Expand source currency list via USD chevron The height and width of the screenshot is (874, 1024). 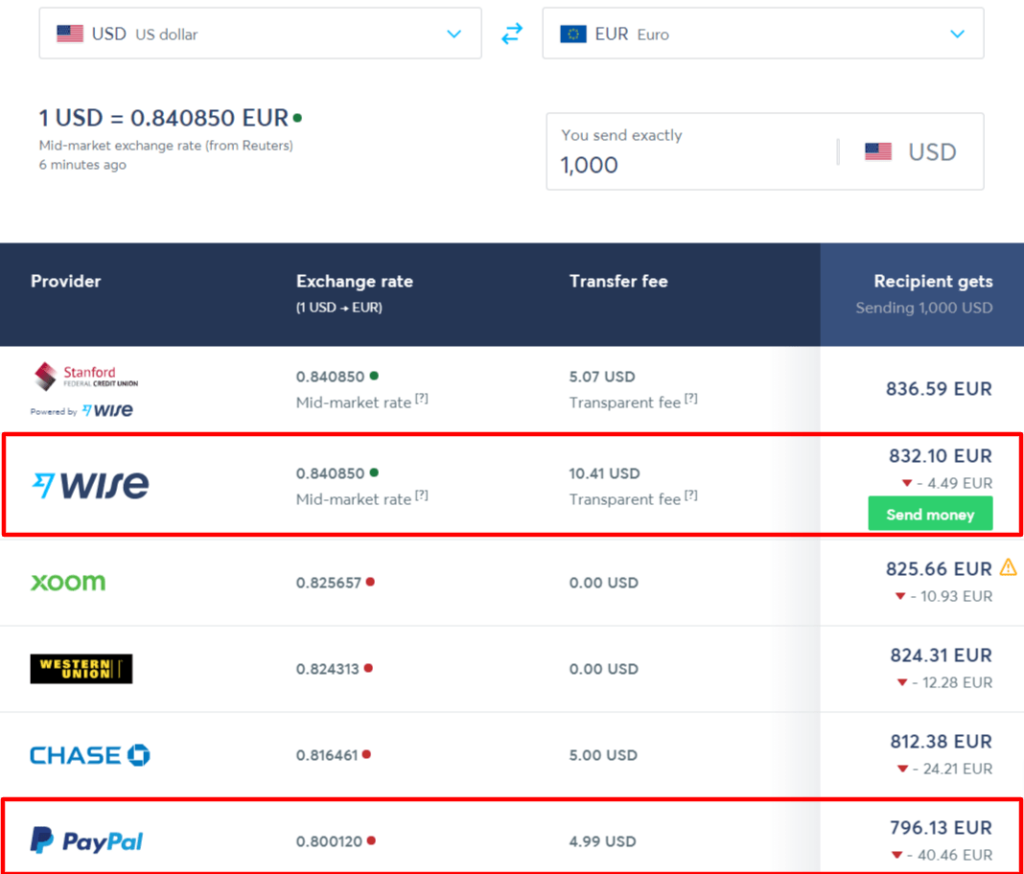pyautogui.click(x=454, y=34)
